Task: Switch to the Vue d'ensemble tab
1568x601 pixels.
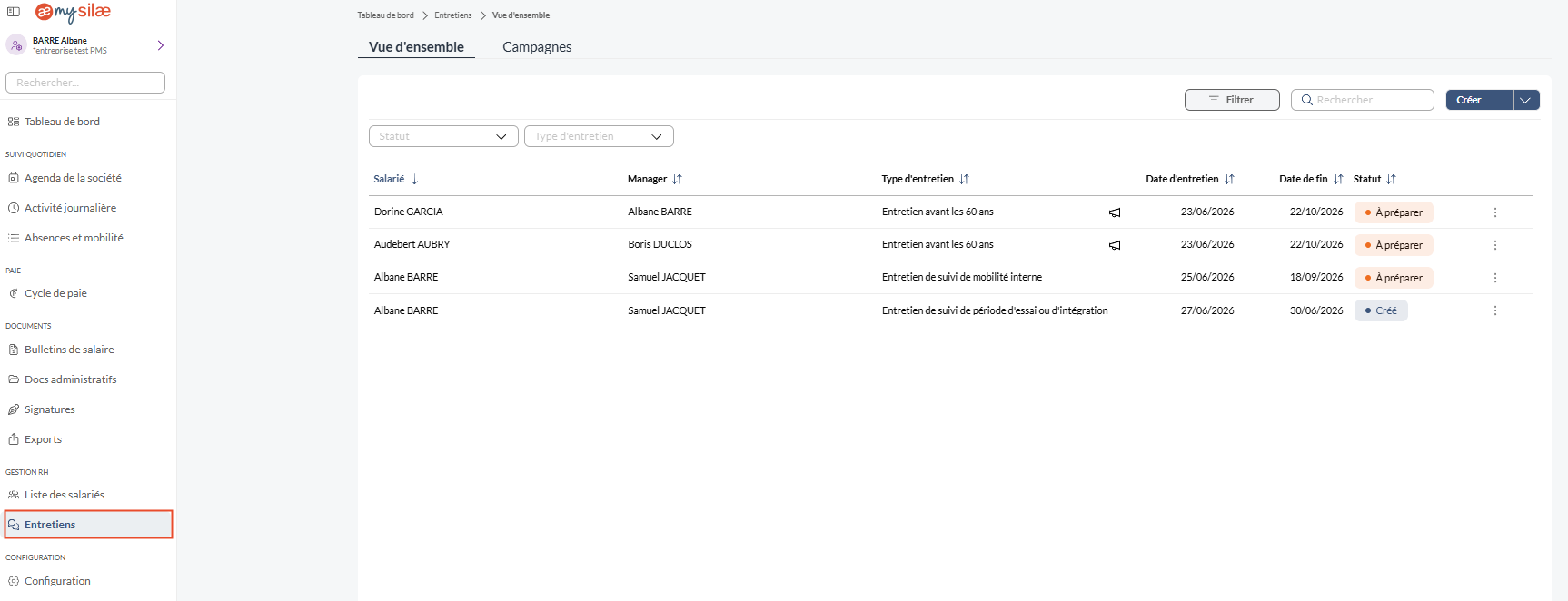Action: 416,47
